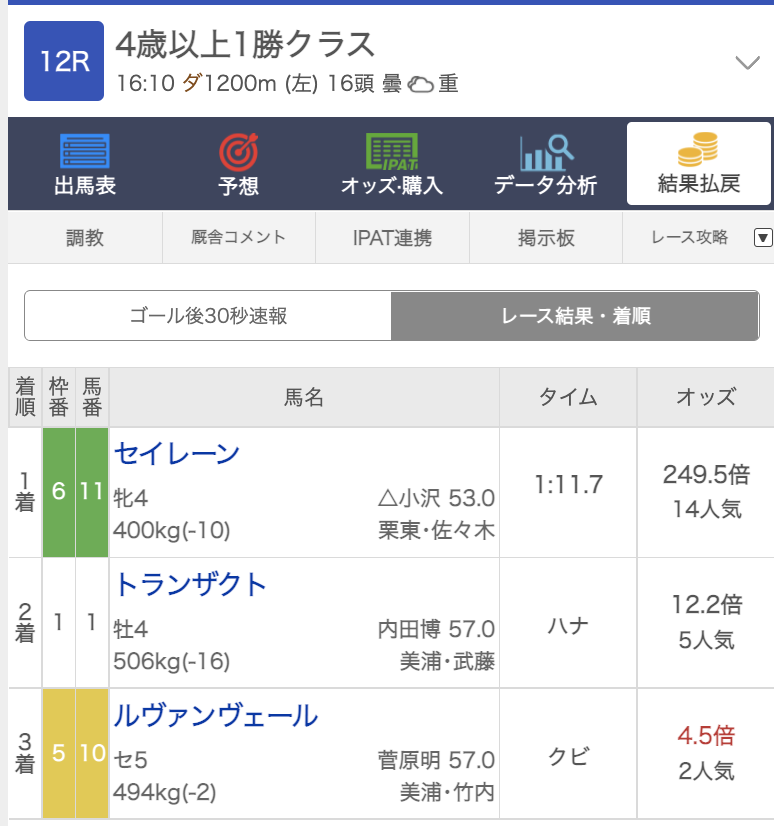The image size is (774, 826).
Task: Expand race header chevron
Action: (747, 63)
